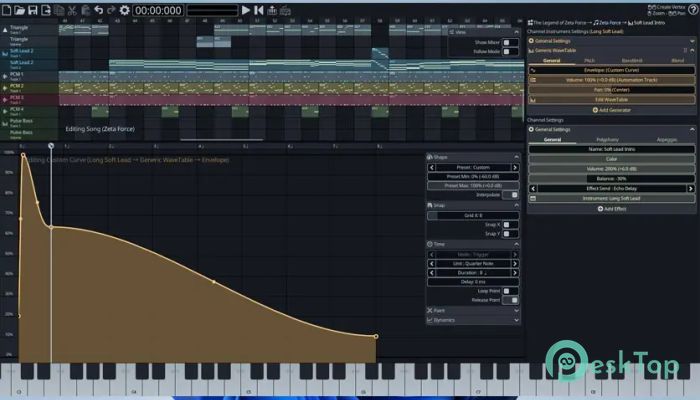Image resolution: width=700 pixels, height=400 pixels.
Task: Click Add Generator
Action: point(611,110)
